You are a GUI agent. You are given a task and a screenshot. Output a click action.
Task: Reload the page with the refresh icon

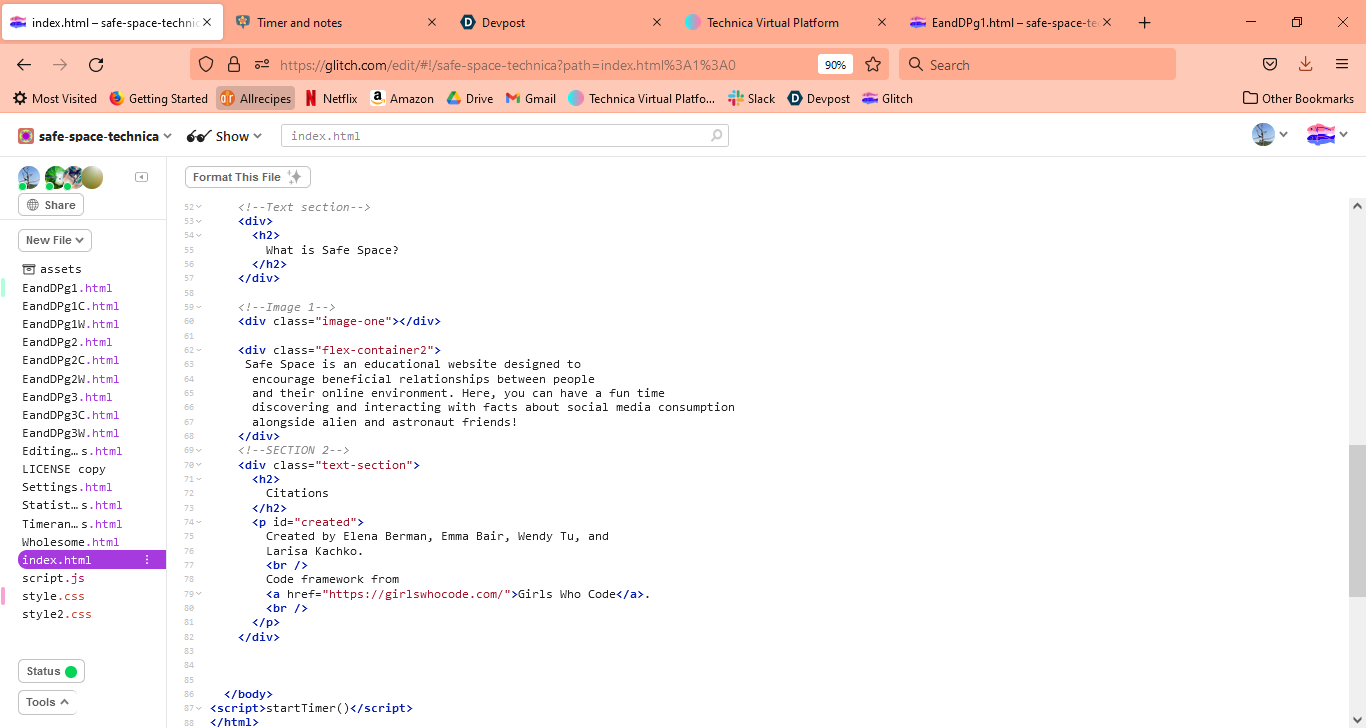(96, 64)
